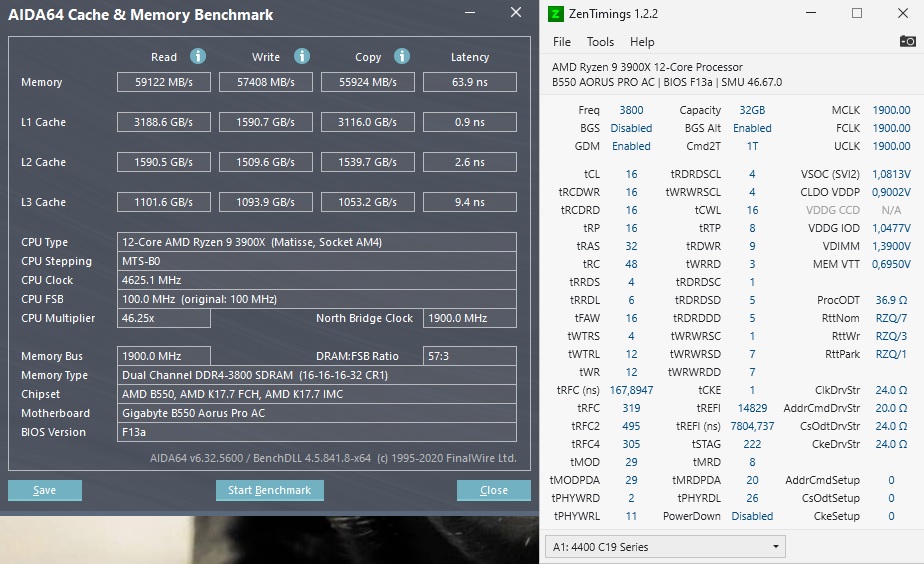Close the ZenTimings window
The height and width of the screenshot is (564, 924).
[x=903, y=13]
